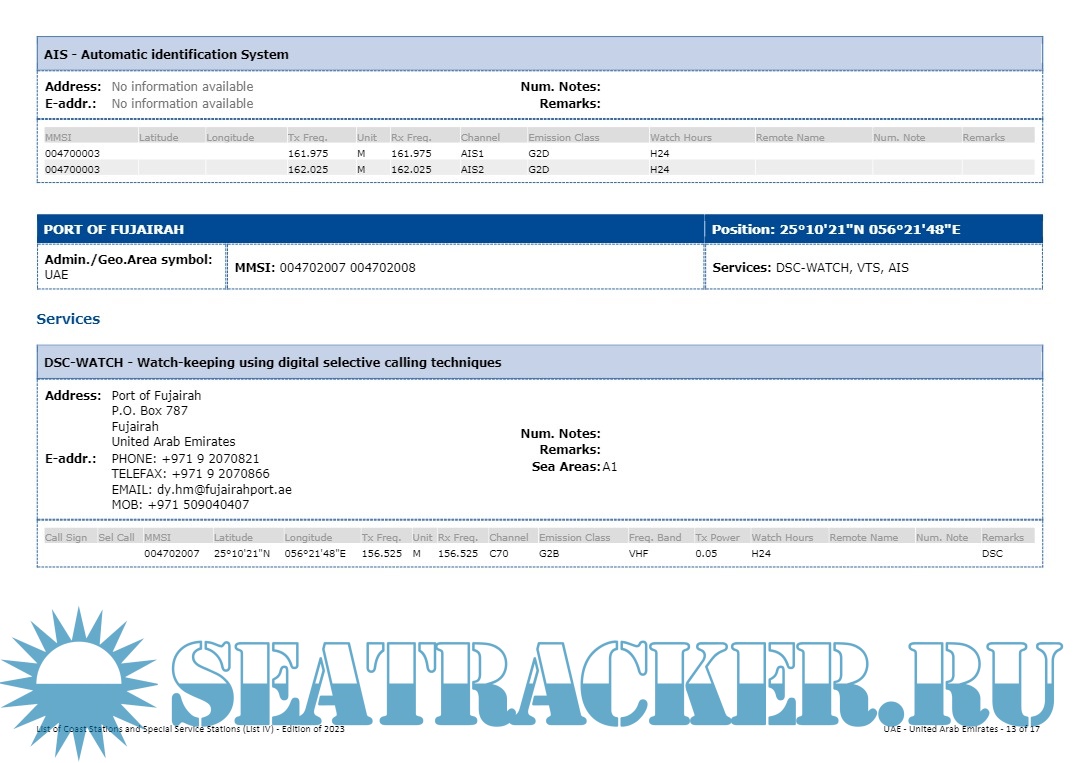Click the Position 25°10'21"N 056°21'48"E header
The height and width of the screenshot is (763, 1080).
835,230
